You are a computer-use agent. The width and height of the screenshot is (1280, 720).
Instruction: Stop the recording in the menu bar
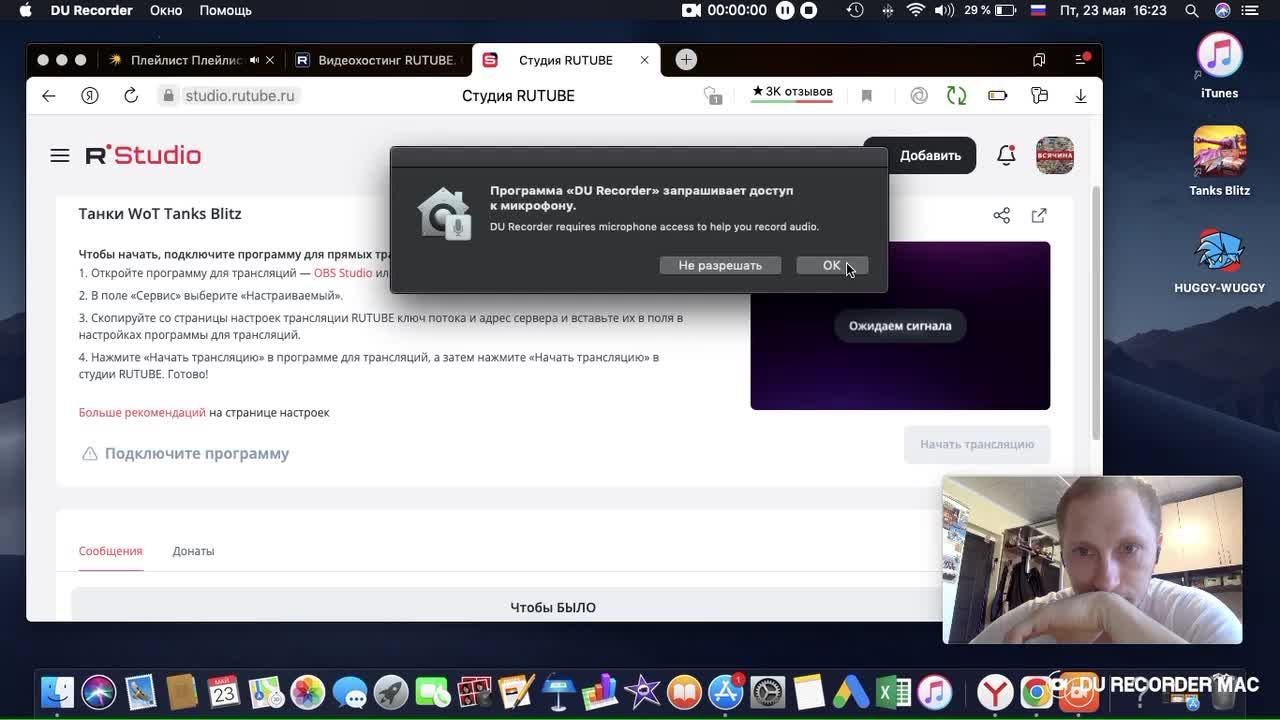[x=809, y=10]
